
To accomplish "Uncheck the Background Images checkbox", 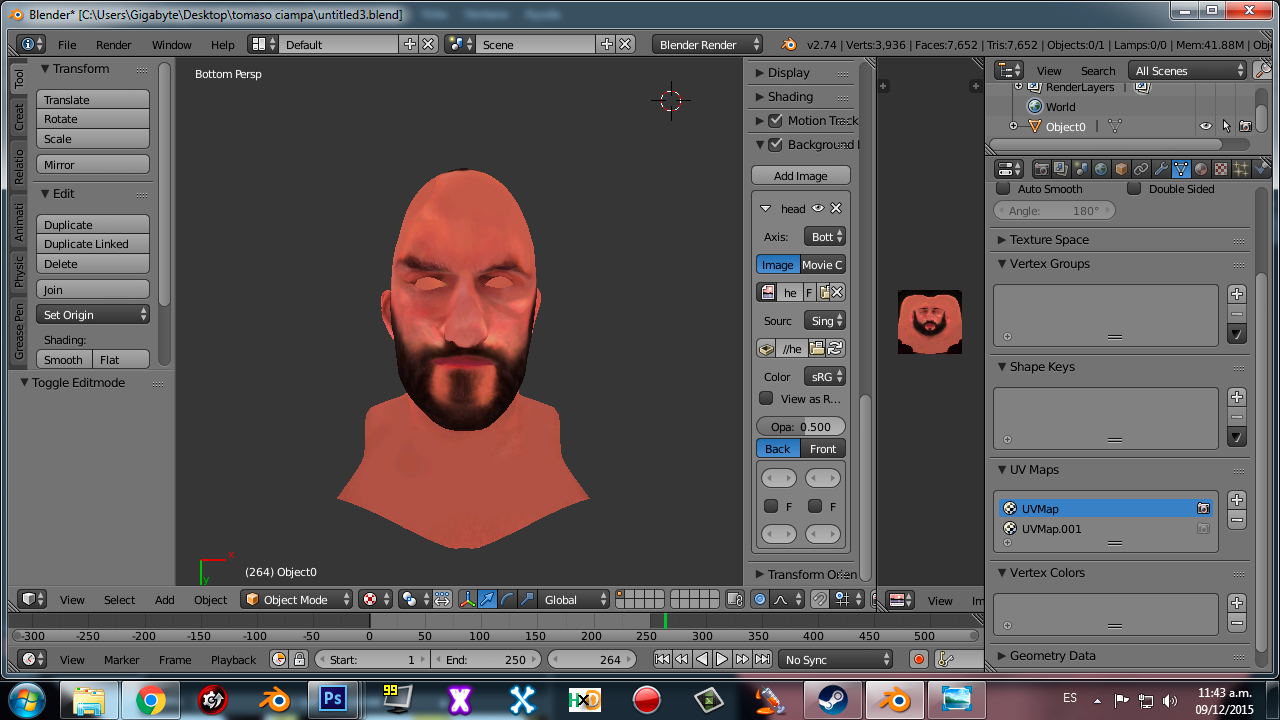I will point(775,144).
